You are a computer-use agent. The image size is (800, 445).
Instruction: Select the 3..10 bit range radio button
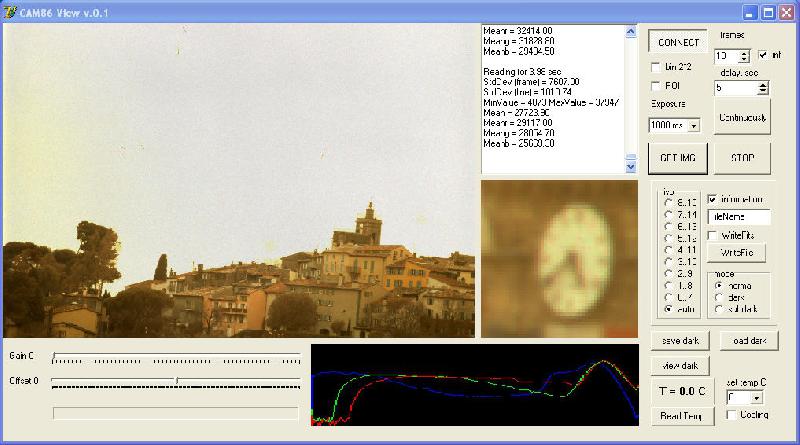click(668, 262)
